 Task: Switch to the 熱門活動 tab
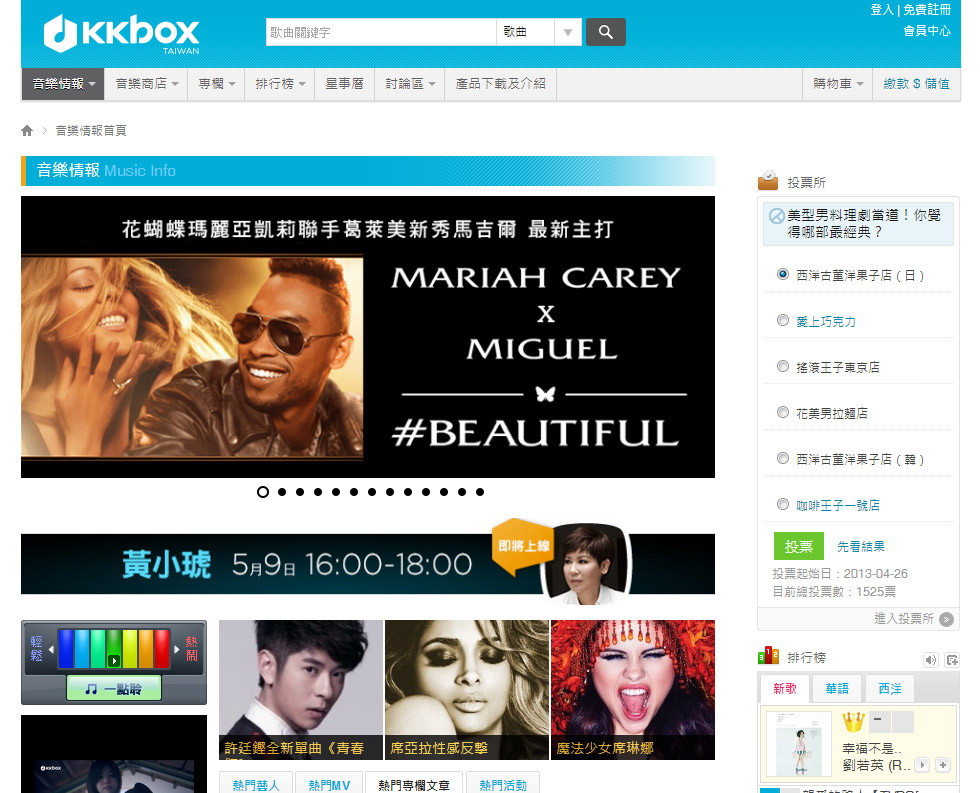click(x=502, y=784)
